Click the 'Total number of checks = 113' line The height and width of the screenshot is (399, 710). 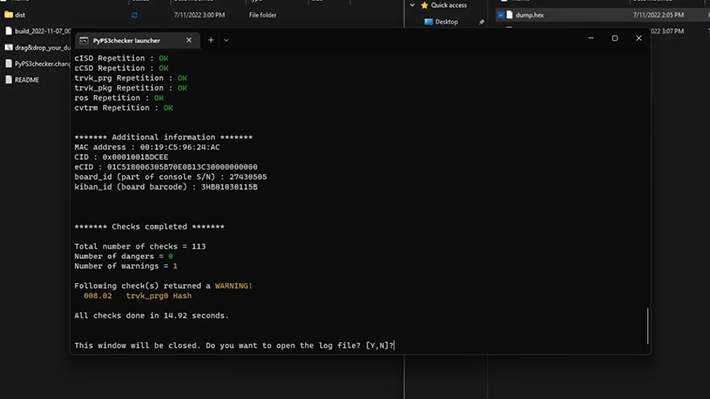(x=140, y=246)
